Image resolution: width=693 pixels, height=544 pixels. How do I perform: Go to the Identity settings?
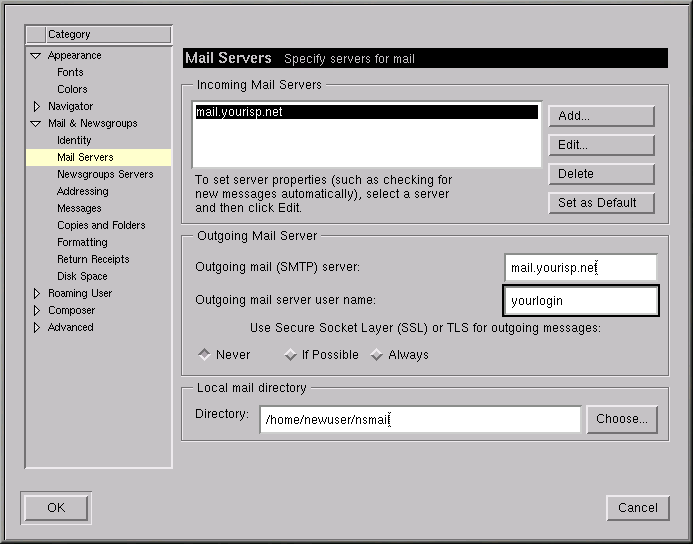pyautogui.click(x=74, y=141)
